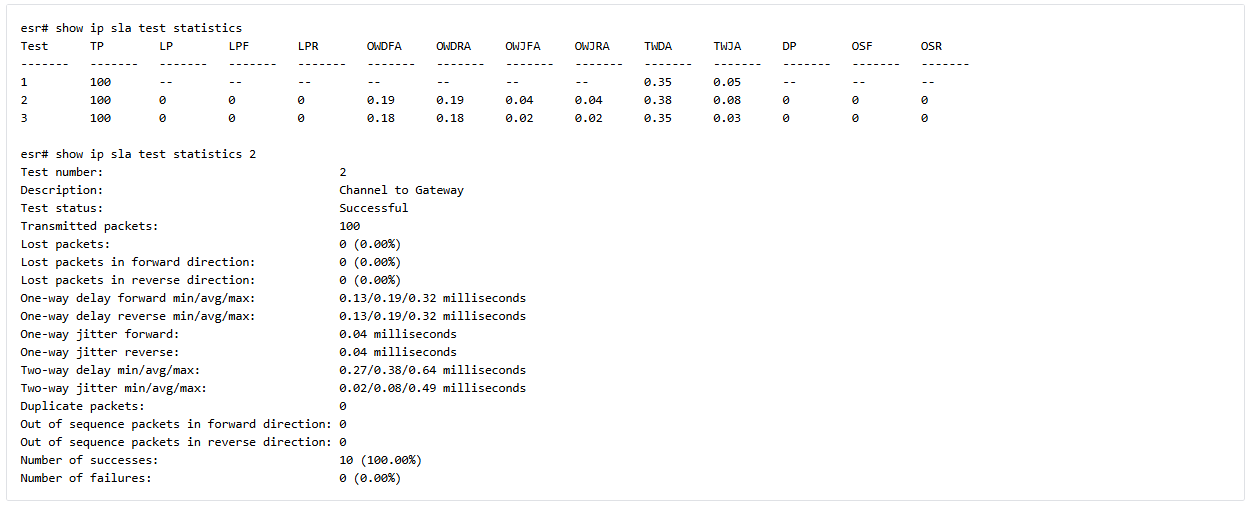Click the 0.03 TWJA value in row 3
The height and width of the screenshot is (505, 1248).
727,118
